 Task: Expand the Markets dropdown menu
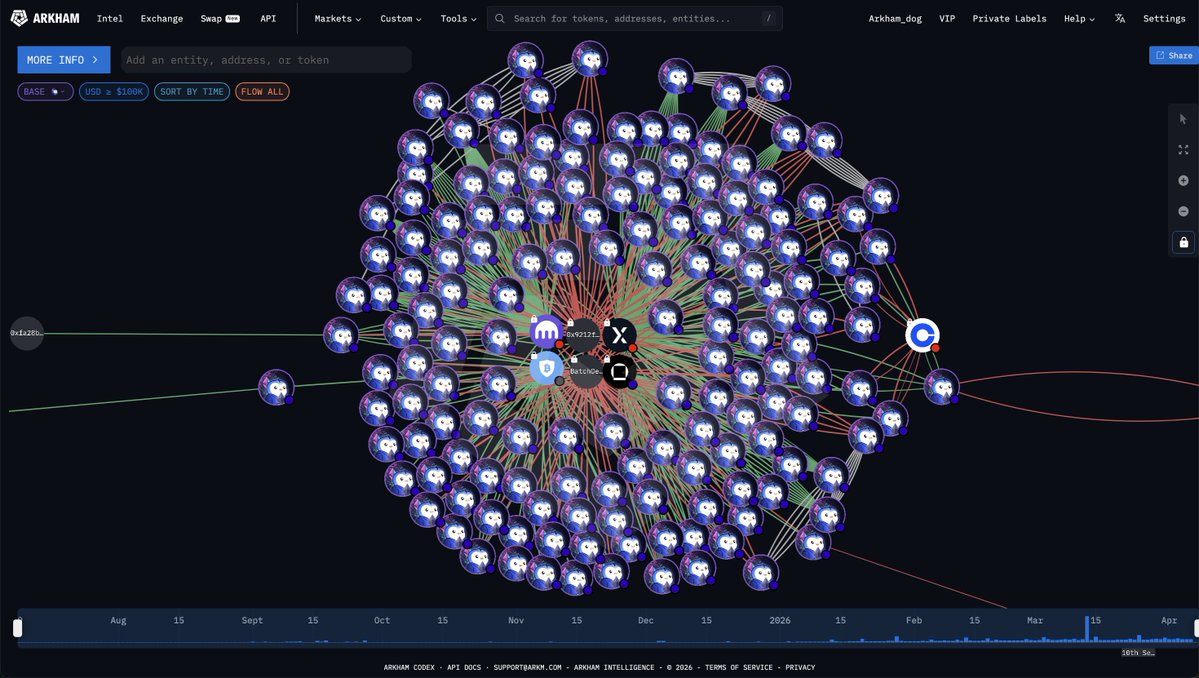337,18
